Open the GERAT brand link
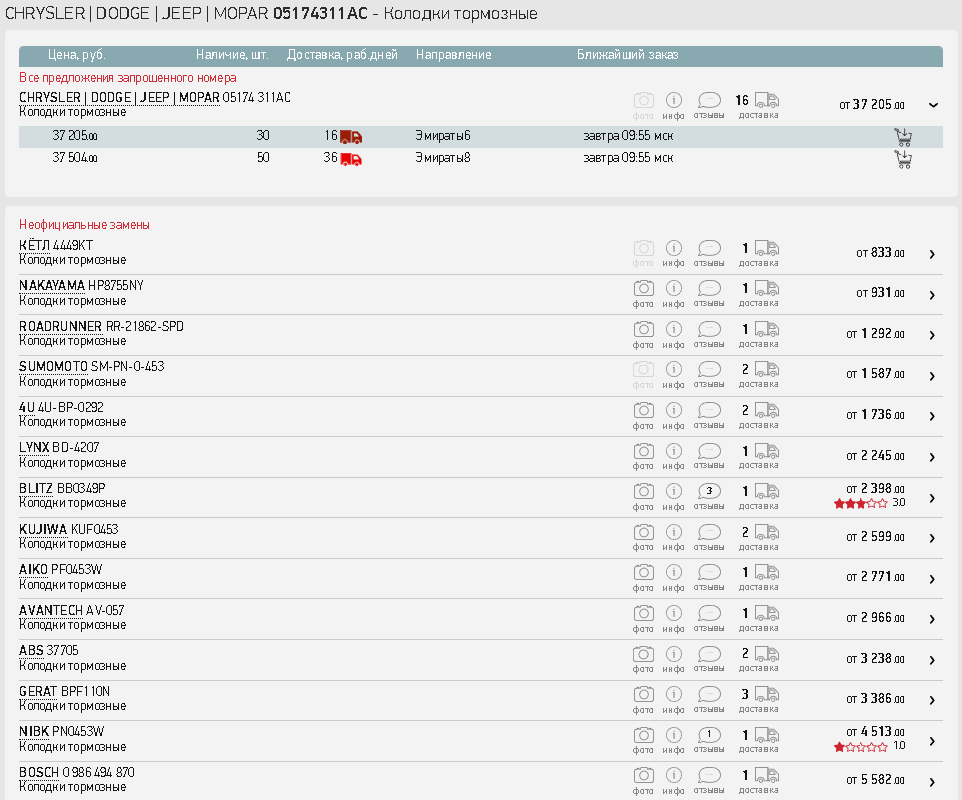Screen dimensions: 962x800 click(x=38, y=691)
